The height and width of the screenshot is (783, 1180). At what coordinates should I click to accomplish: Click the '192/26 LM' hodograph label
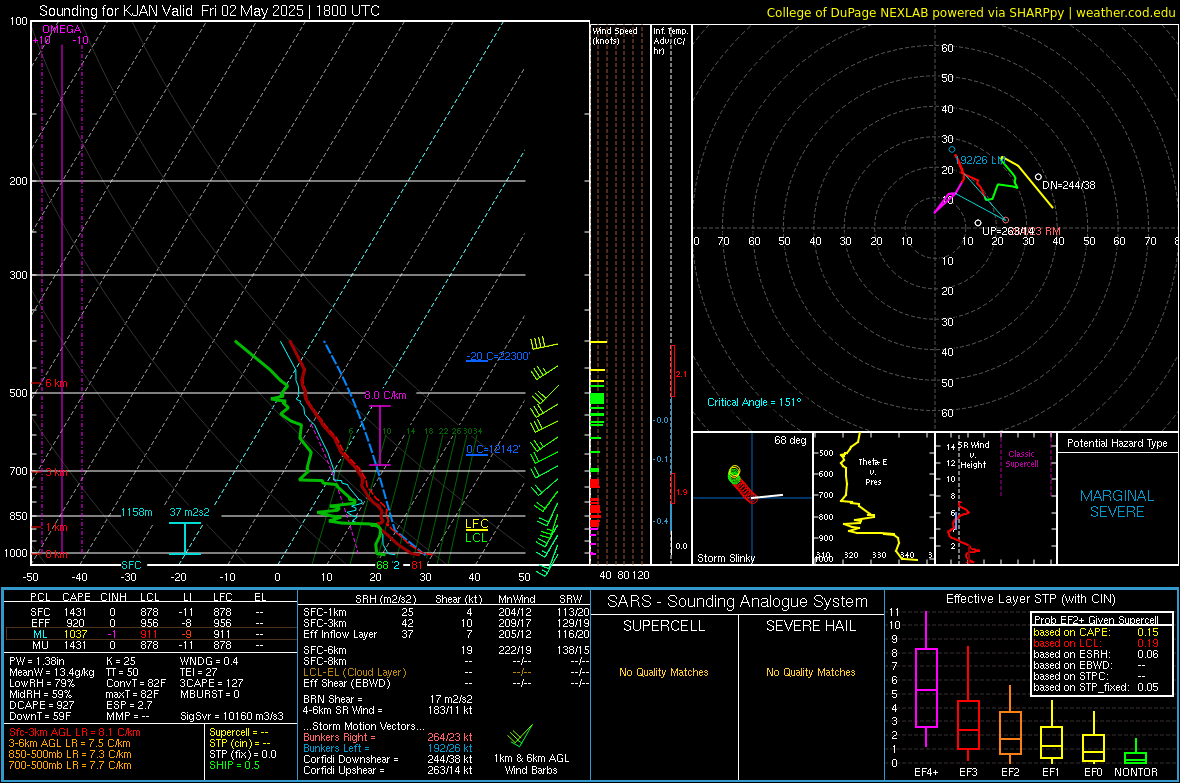(979, 160)
